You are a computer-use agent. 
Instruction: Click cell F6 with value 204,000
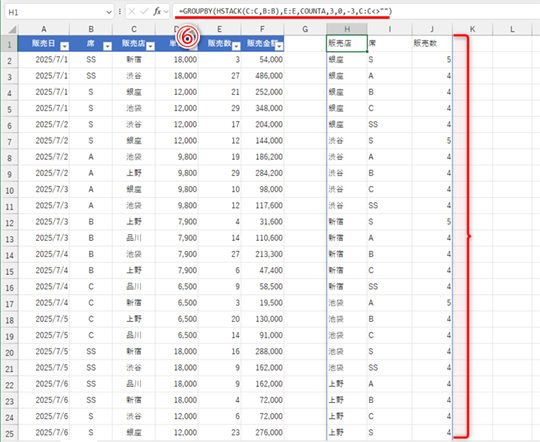(262, 124)
